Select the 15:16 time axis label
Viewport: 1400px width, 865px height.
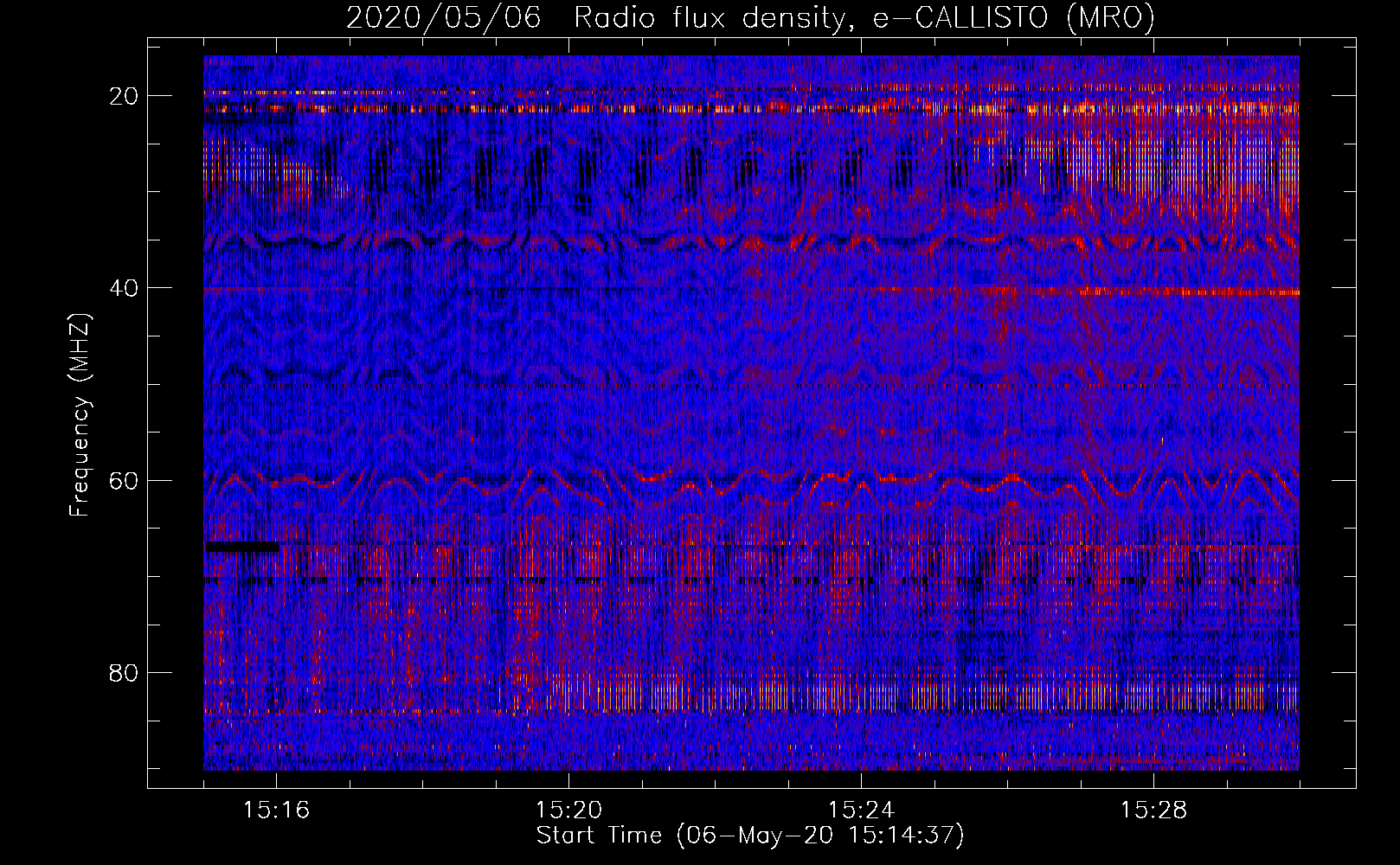click(276, 811)
